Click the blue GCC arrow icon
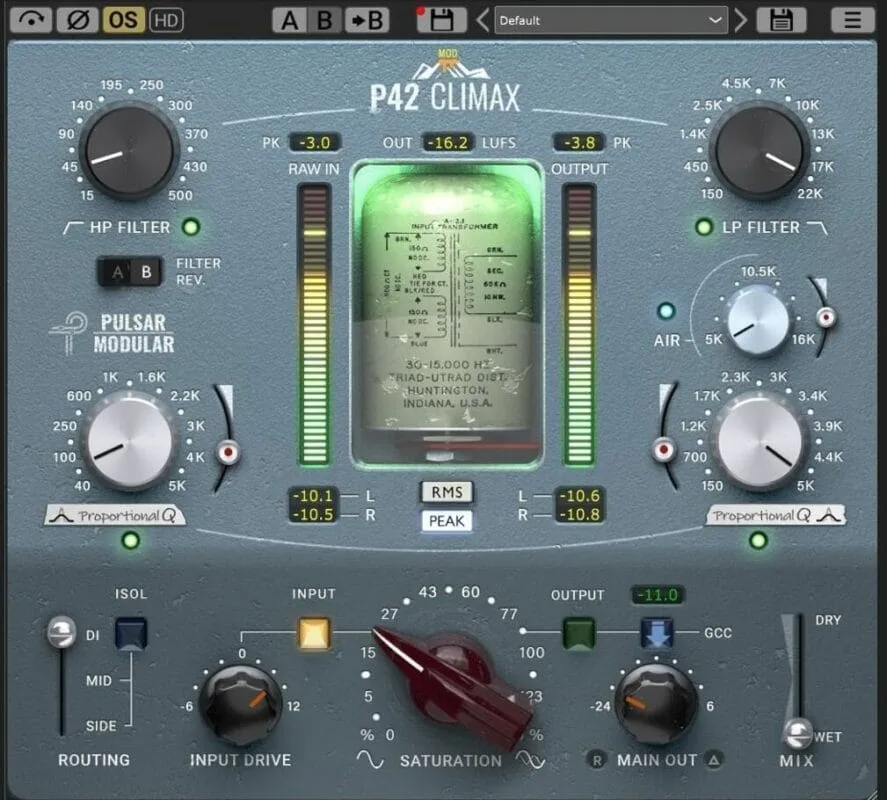This screenshot has width=887, height=800. [657, 633]
